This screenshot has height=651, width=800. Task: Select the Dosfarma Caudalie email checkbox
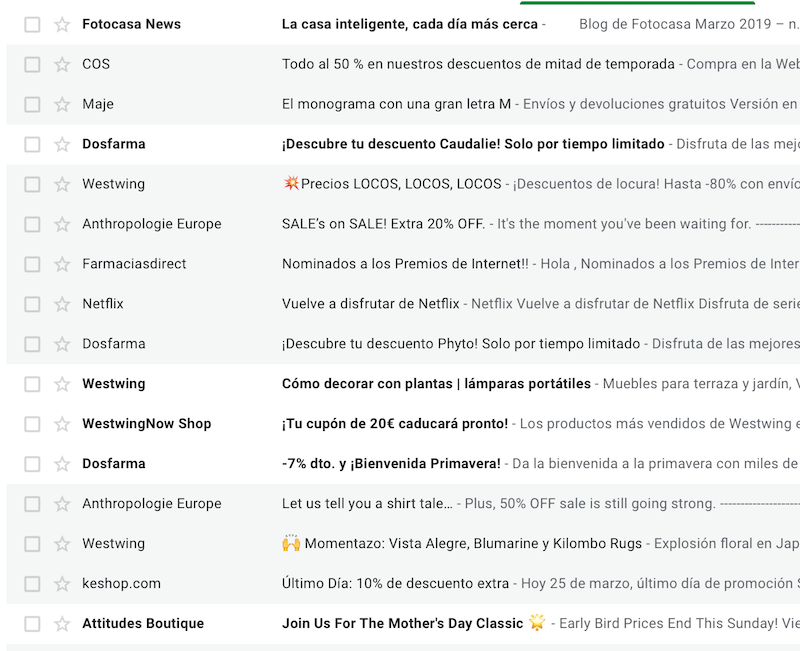click(32, 144)
